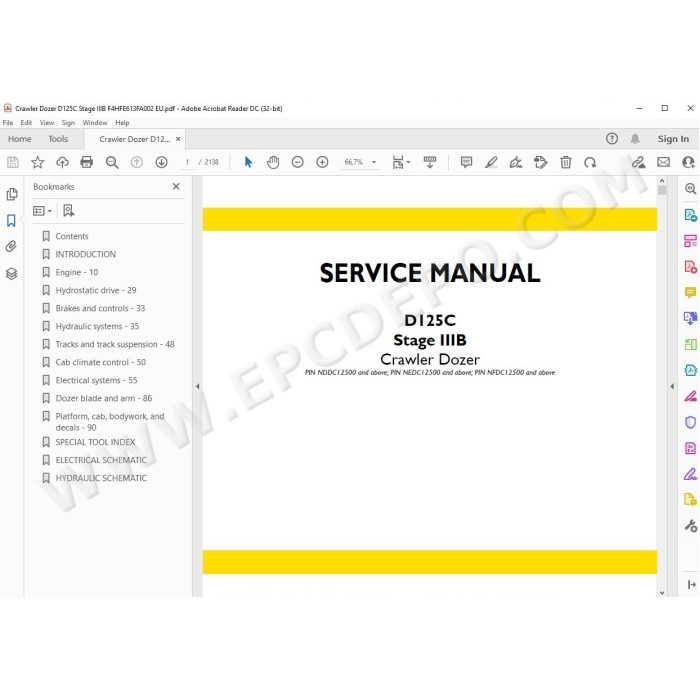Image resolution: width=700 pixels, height=700 pixels.
Task: Open the share with others icon
Action: [688, 162]
